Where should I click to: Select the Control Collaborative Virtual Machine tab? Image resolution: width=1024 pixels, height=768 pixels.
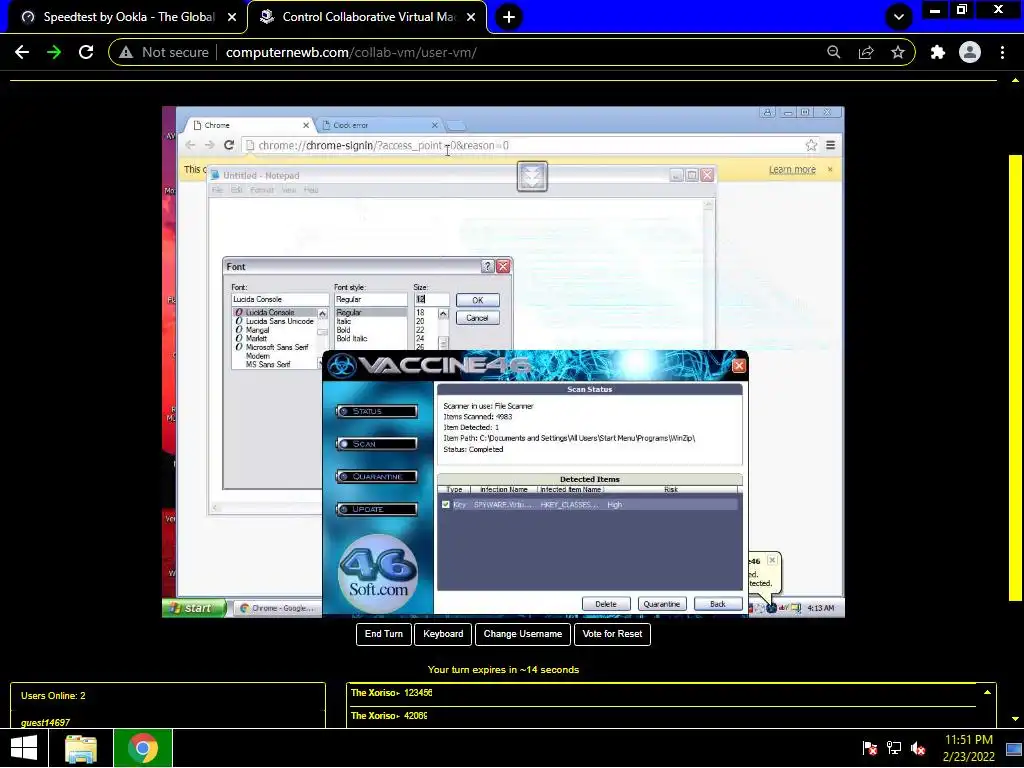pyautogui.click(x=368, y=17)
